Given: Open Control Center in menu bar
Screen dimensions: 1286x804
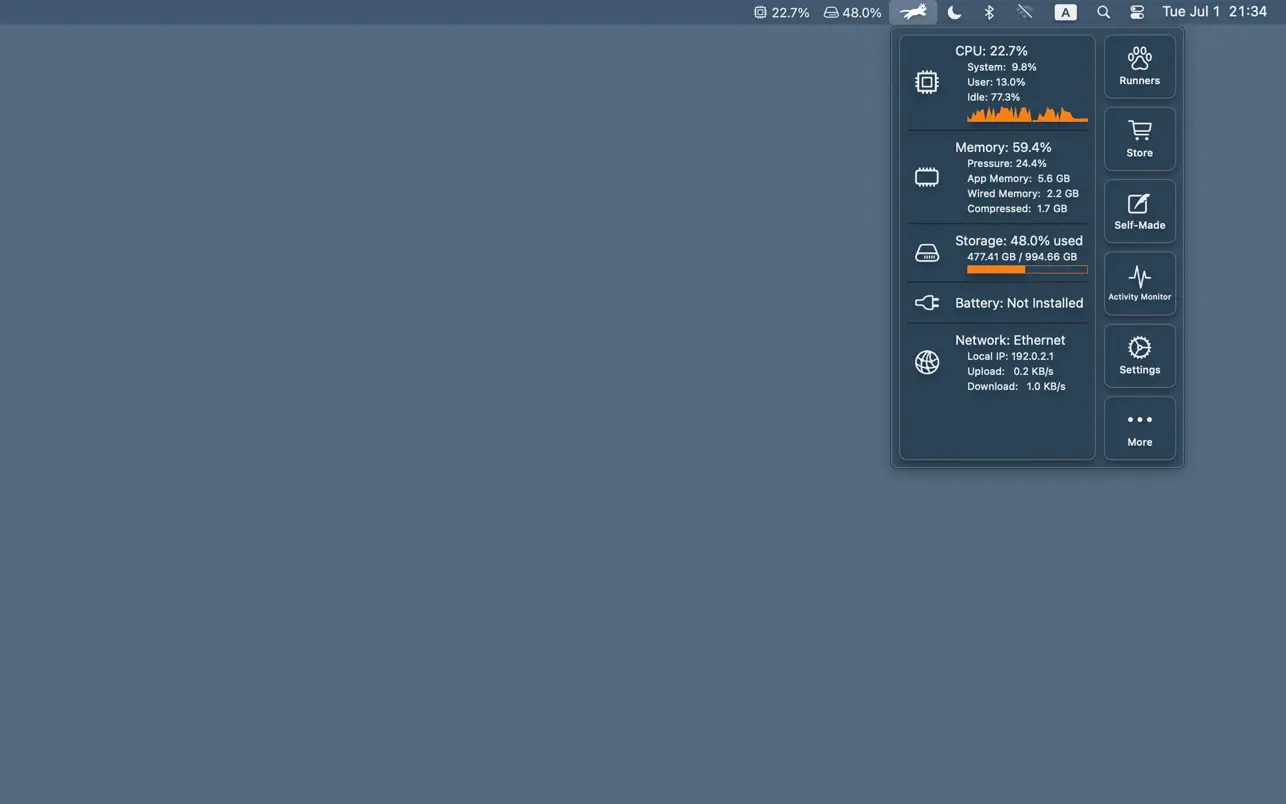Looking at the screenshot, I should (x=1137, y=12).
